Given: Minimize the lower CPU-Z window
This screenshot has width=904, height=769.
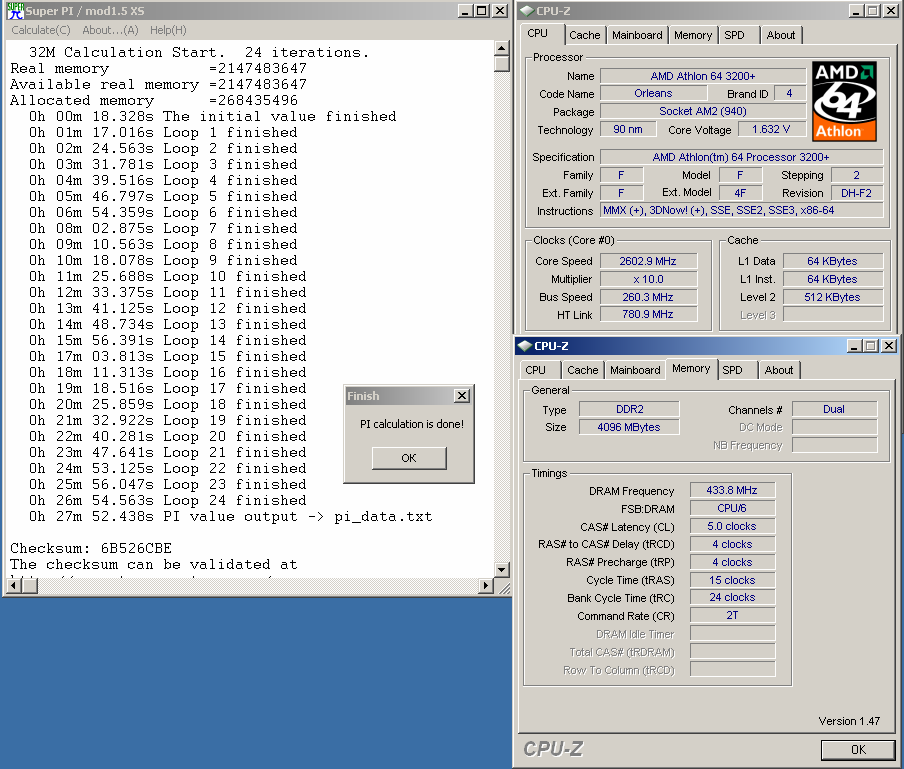Looking at the screenshot, I should click(x=855, y=346).
